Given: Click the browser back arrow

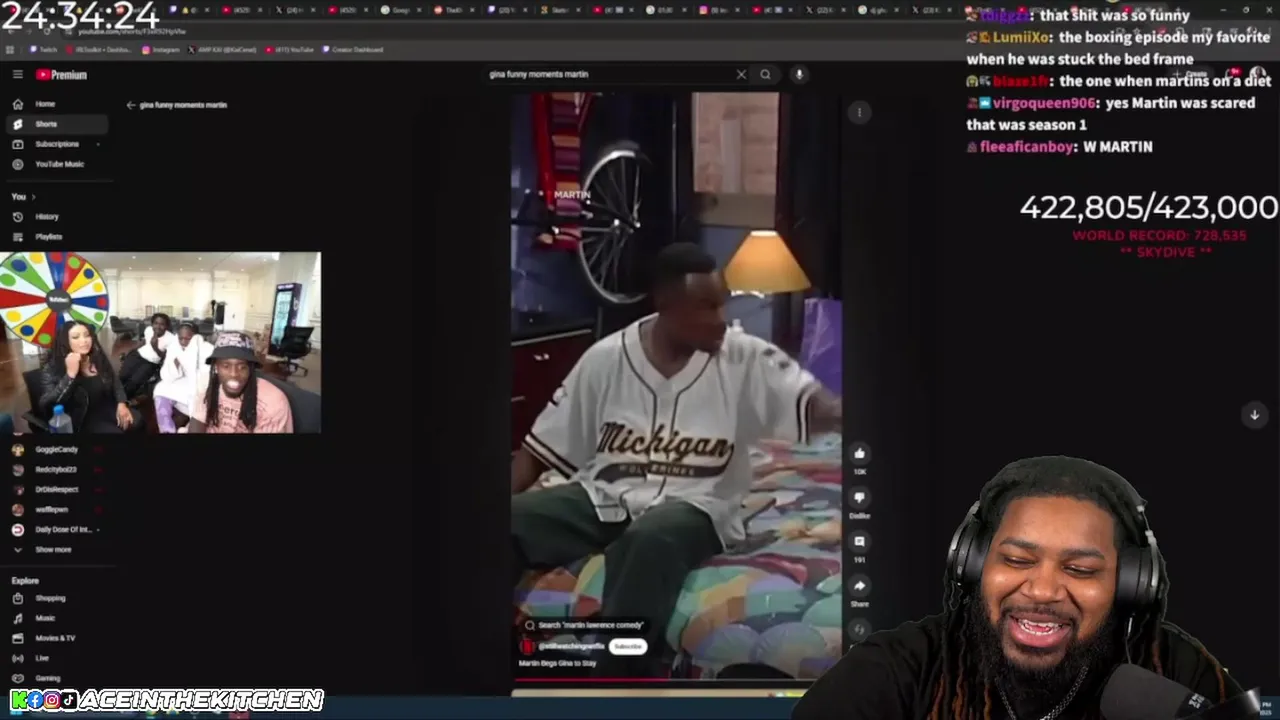Looking at the screenshot, I should [12, 31].
